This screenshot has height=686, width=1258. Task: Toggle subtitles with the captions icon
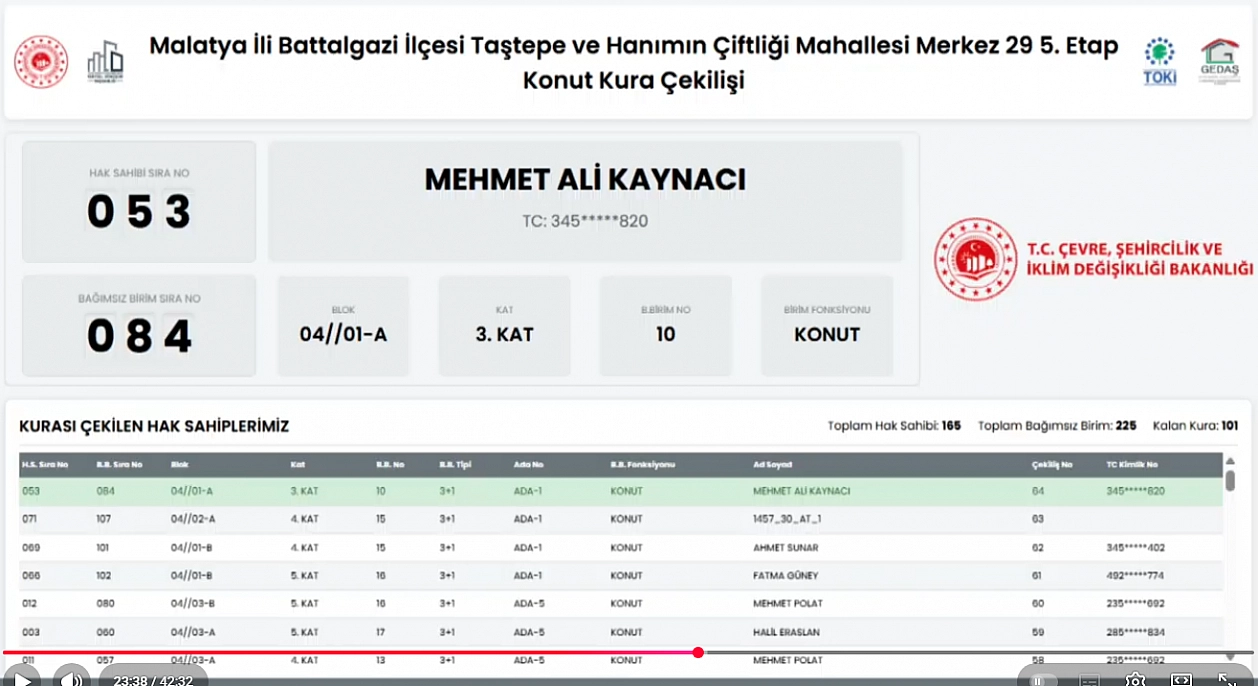tap(1089, 680)
